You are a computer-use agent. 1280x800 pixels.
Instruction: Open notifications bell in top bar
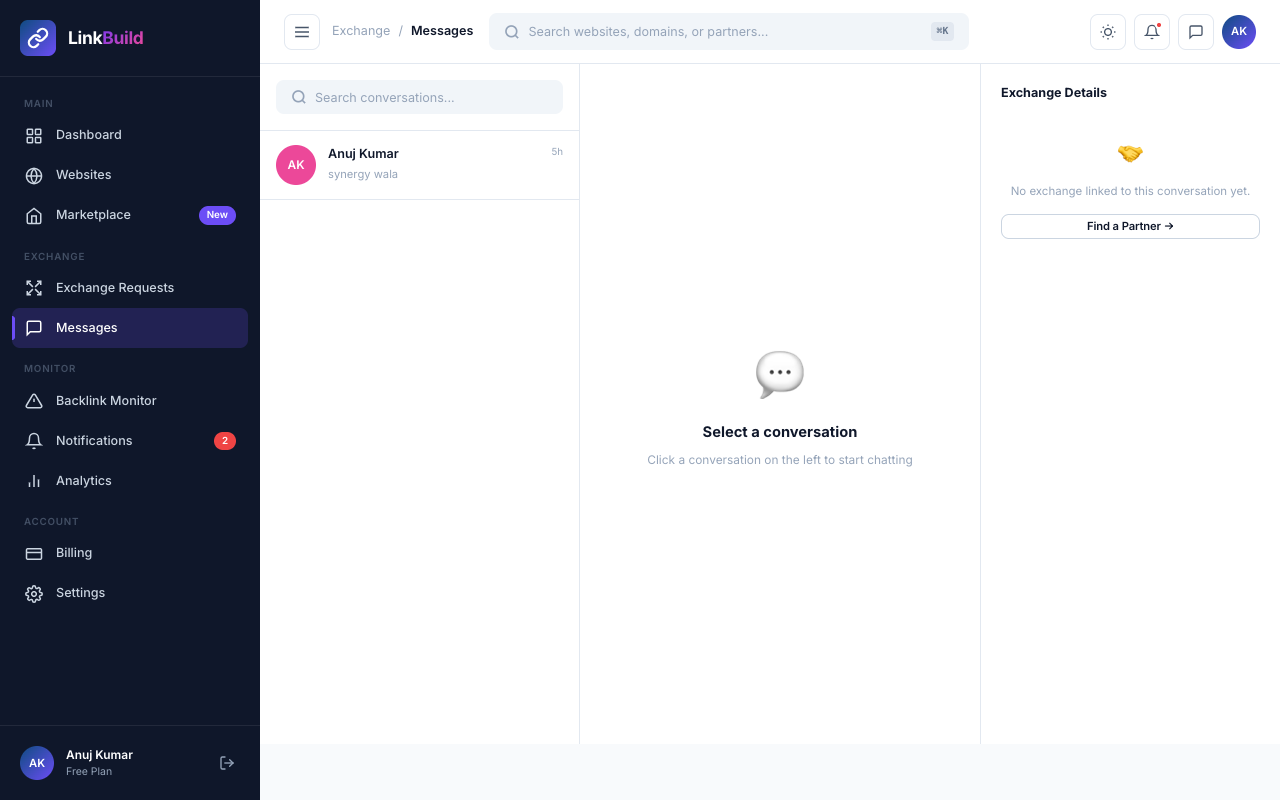pyautogui.click(x=1152, y=32)
